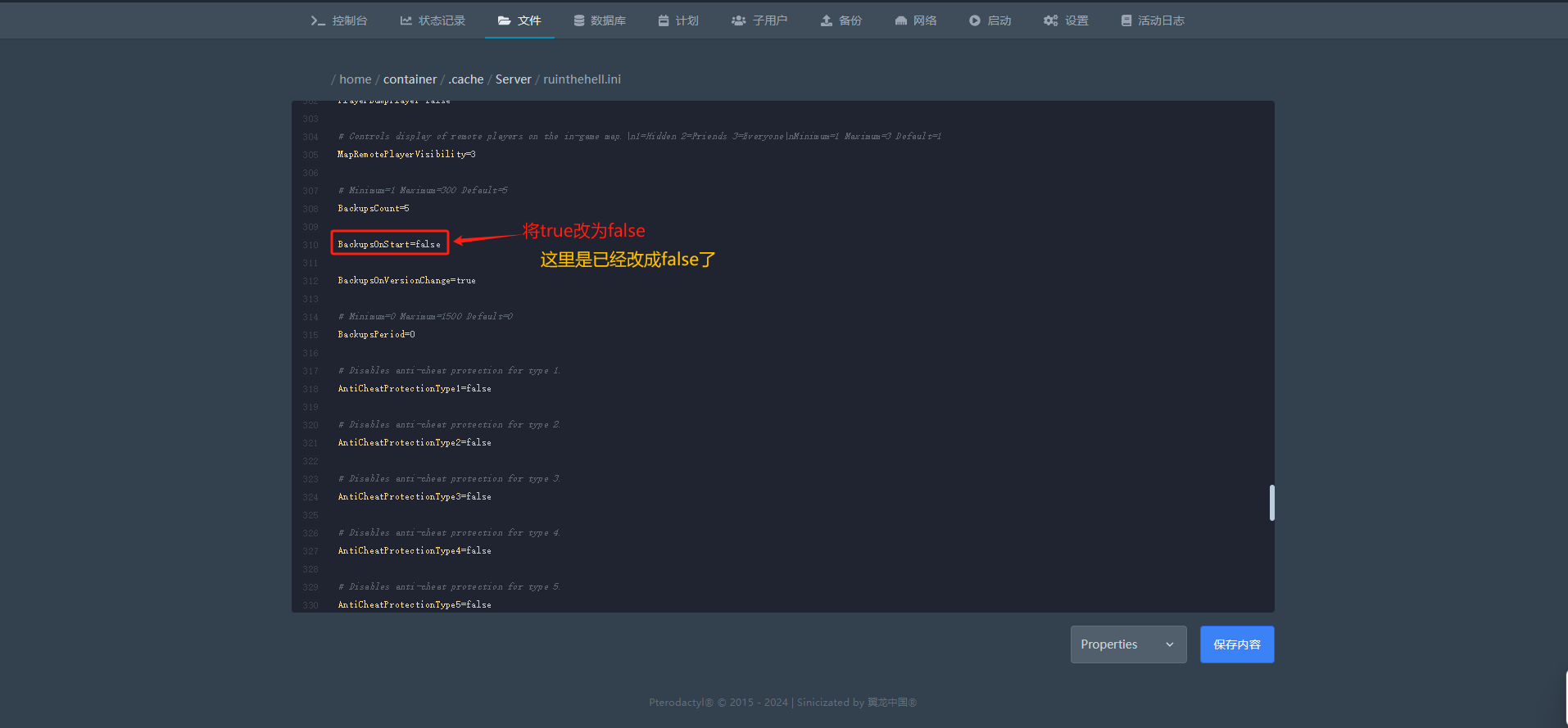Click the console terminal icon
The width and height of the screenshot is (1568, 728).
(x=318, y=20)
